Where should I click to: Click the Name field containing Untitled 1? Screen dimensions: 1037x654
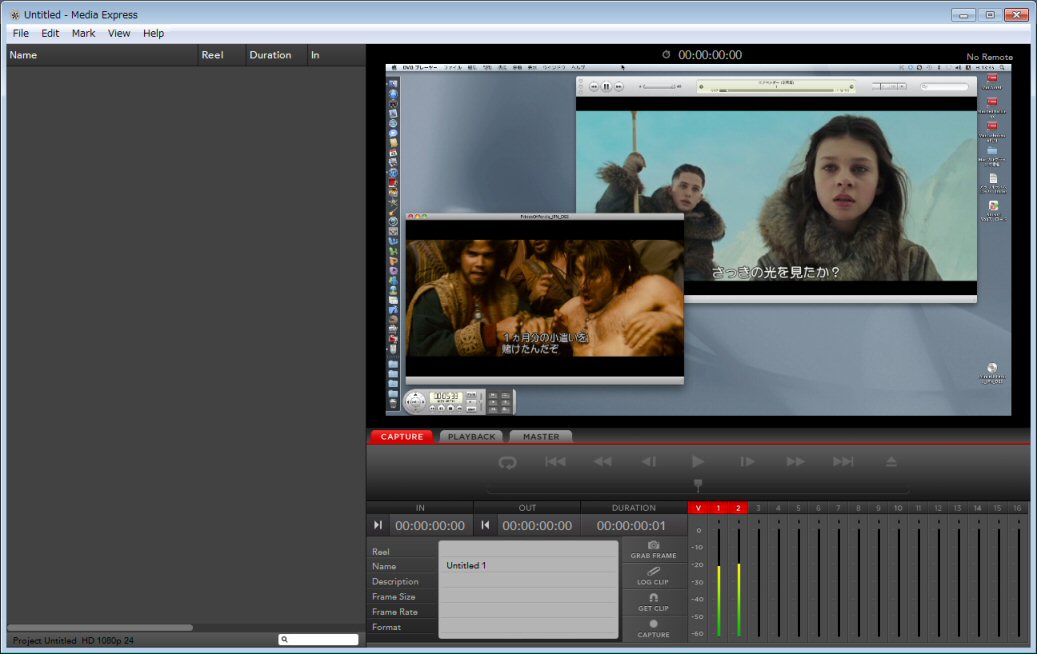pos(528,565)
